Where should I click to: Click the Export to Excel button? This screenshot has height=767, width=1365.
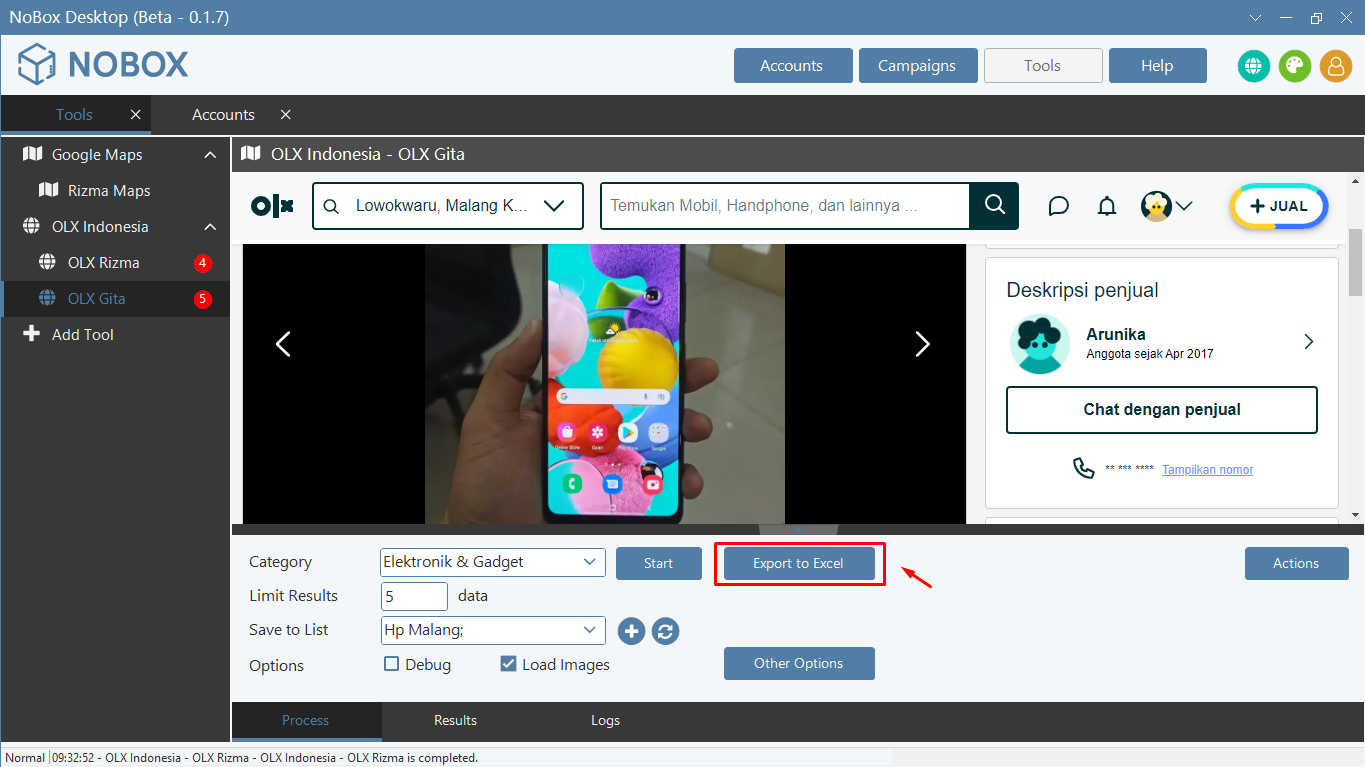[798, 563]
